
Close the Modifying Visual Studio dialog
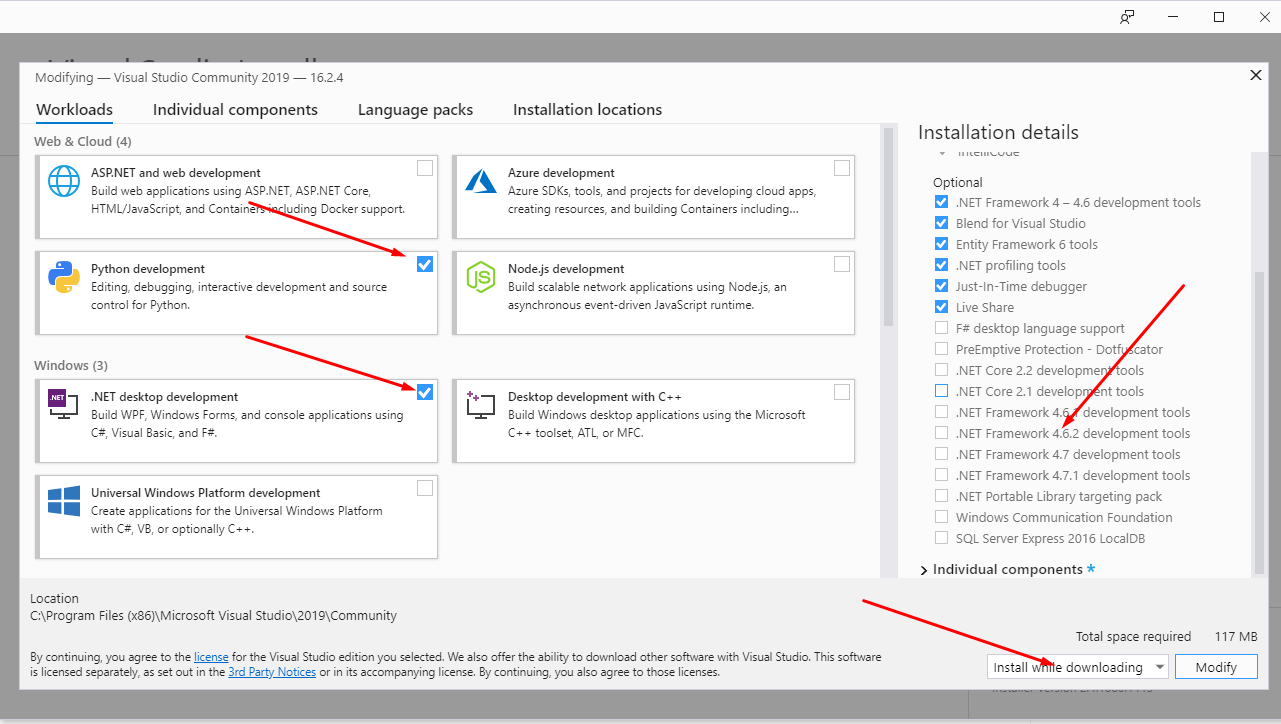click(1256, 75)
